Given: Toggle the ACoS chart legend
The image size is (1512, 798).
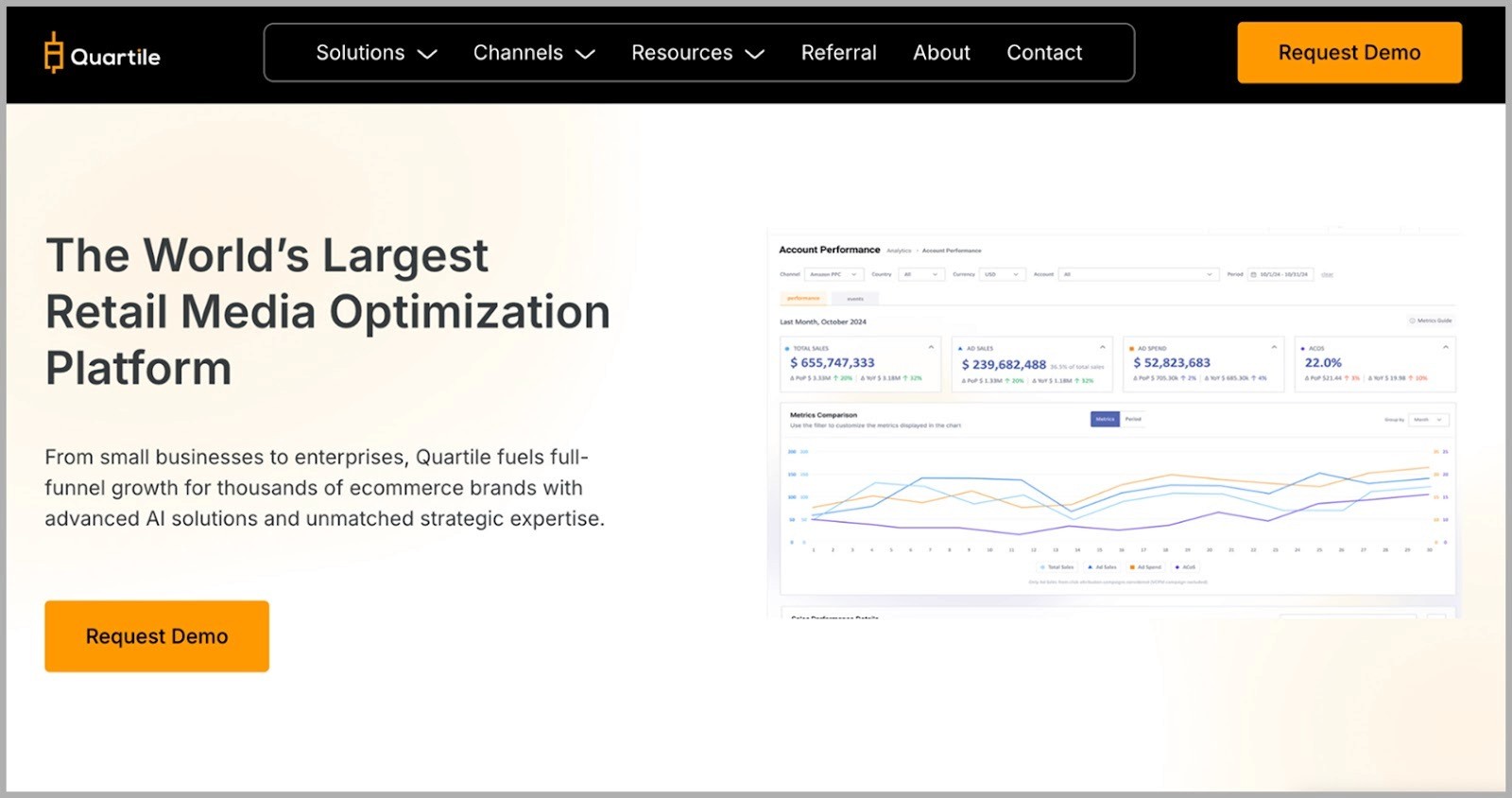Looking at the screenshot, I should click(x=1186, y=567).
